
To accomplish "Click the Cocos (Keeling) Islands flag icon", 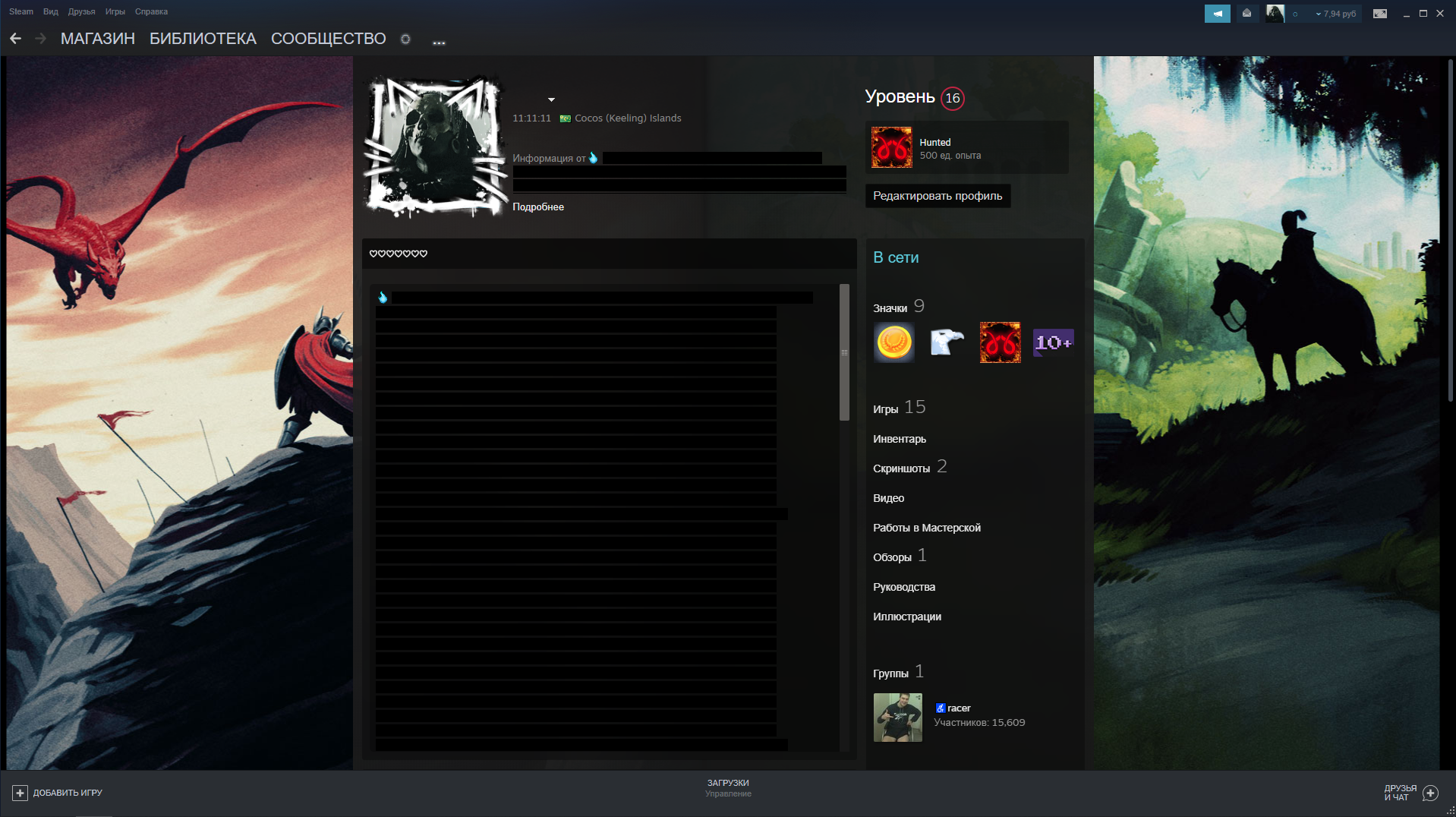I will click(565, 118).
